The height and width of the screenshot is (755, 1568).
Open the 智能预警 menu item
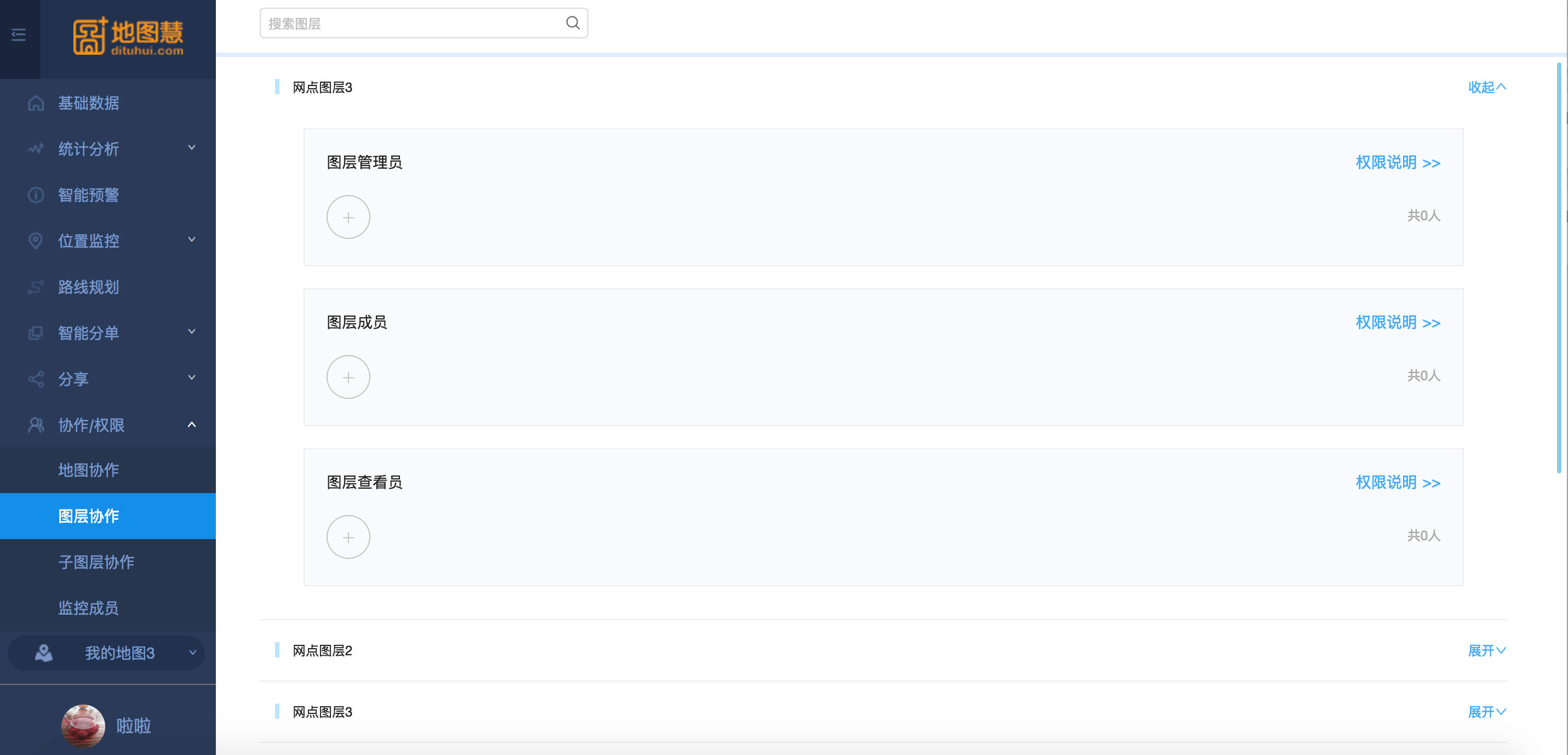click(108, 195)
